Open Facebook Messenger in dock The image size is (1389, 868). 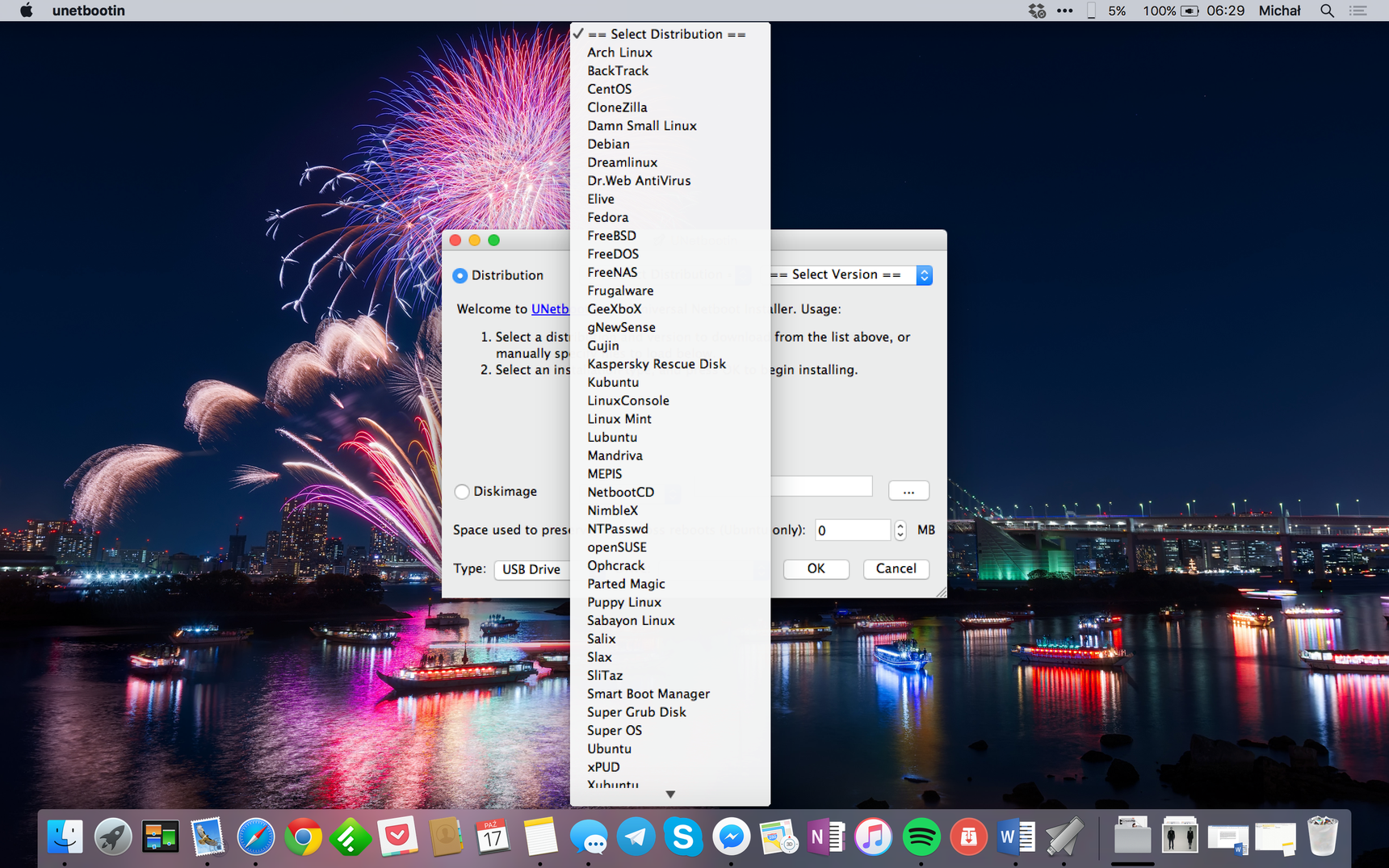(x=731, y=837)
